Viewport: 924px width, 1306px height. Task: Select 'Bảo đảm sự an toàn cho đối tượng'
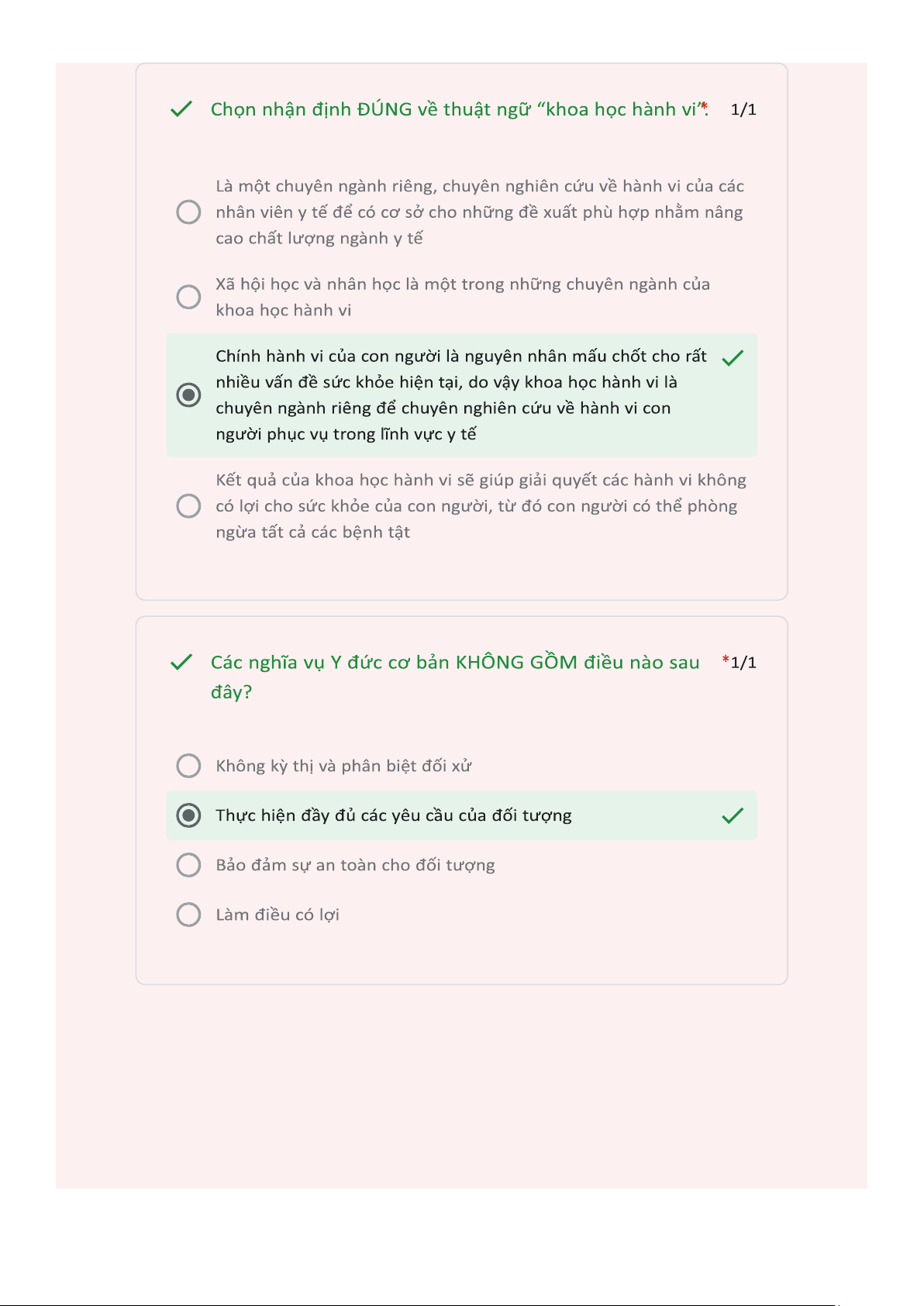[x=188, y=865]
